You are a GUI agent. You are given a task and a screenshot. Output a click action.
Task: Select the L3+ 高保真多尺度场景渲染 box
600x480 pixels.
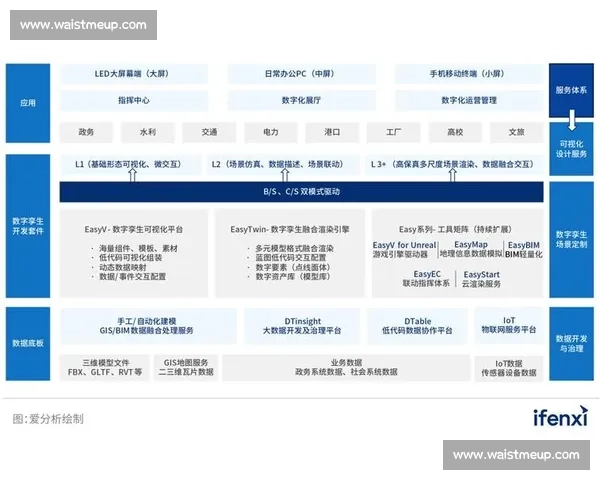coord(455,165)
